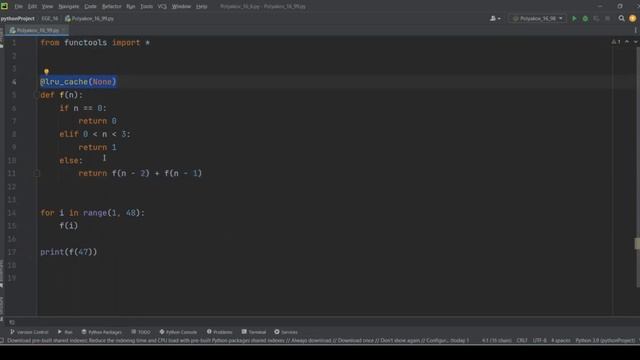
Task: Open the Code menu
Action: (x=90, y=7)
